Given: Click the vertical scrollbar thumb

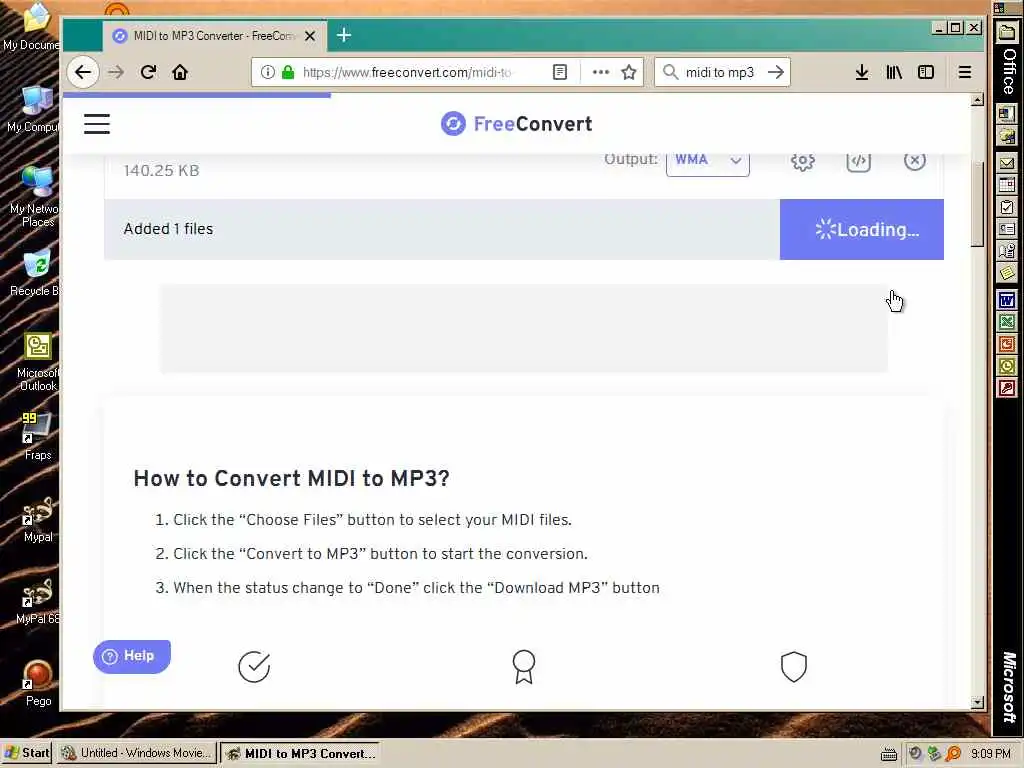Looking at the screenshot, I should click(x=977, y=203).
